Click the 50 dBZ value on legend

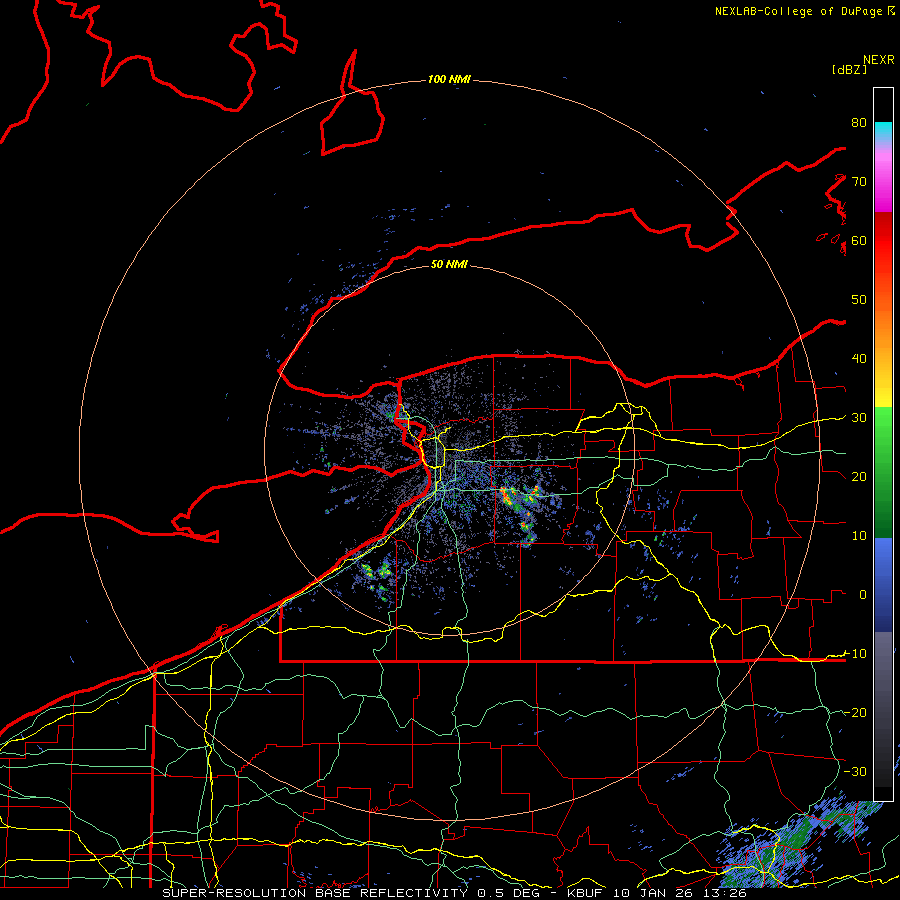point(859,300)
